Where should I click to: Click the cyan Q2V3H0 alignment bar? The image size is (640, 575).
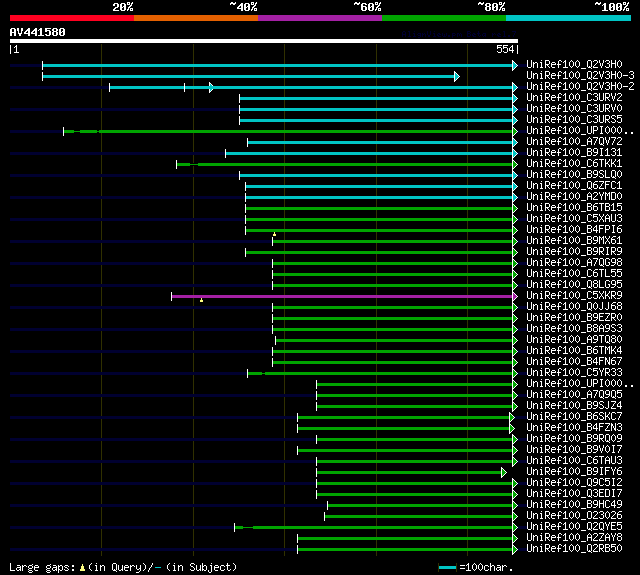278,65
